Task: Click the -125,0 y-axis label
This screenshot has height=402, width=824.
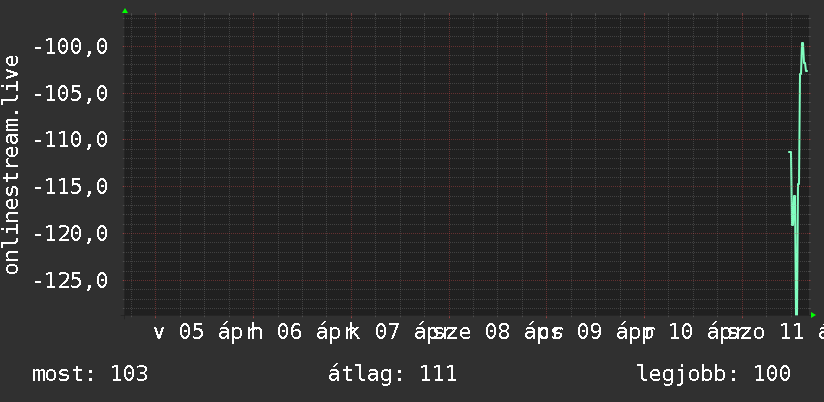Action: (71, 280)
